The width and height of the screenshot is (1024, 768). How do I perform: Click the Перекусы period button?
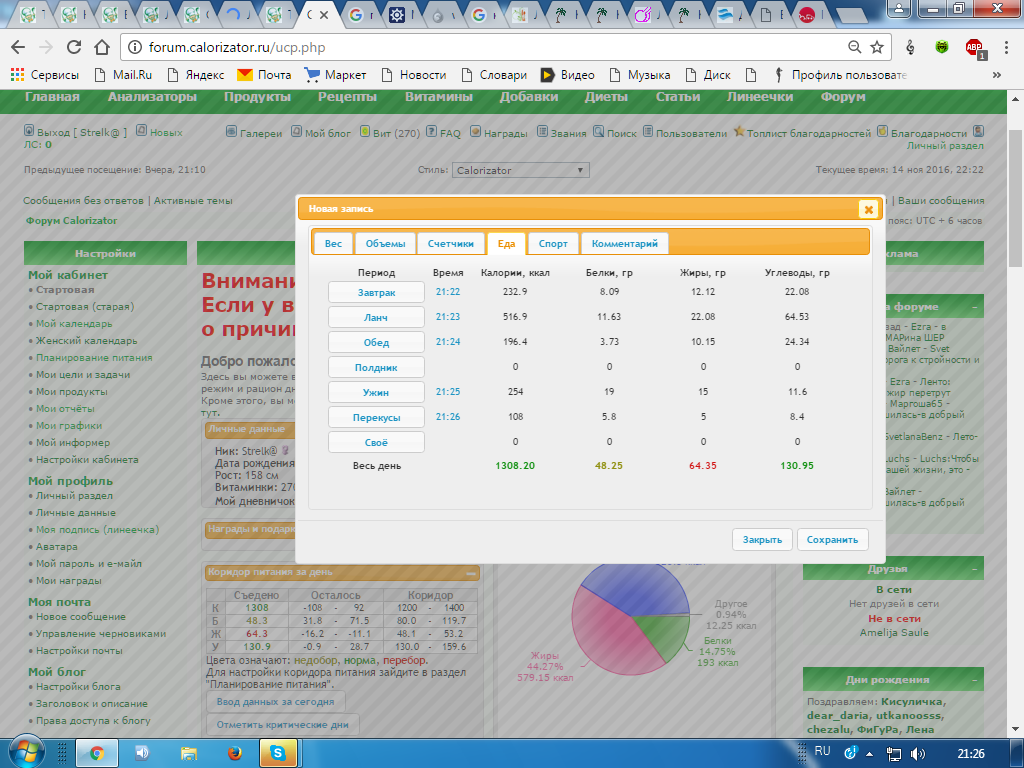[376, 417]
